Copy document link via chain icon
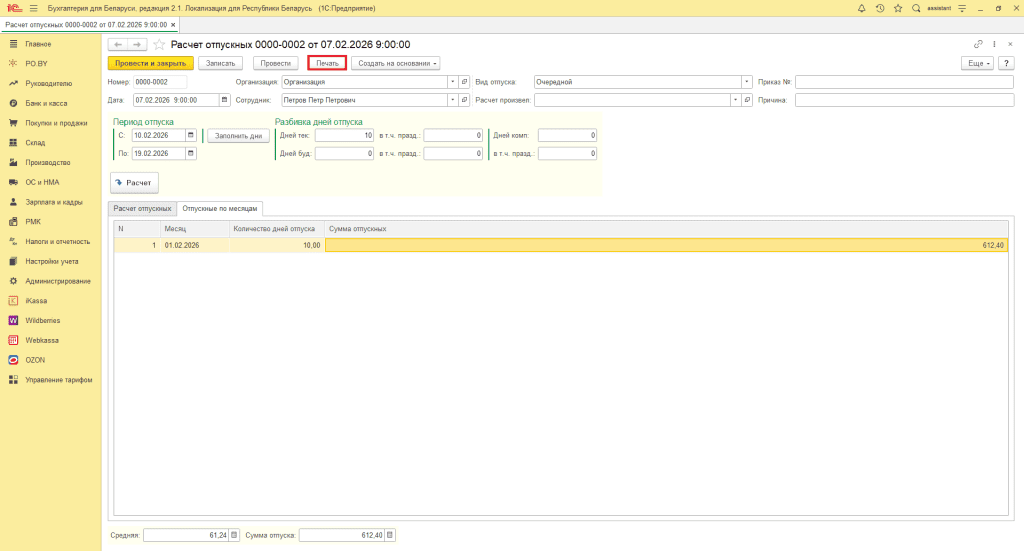This screenshot has height=551, width=1024. (x=978, y=44)
